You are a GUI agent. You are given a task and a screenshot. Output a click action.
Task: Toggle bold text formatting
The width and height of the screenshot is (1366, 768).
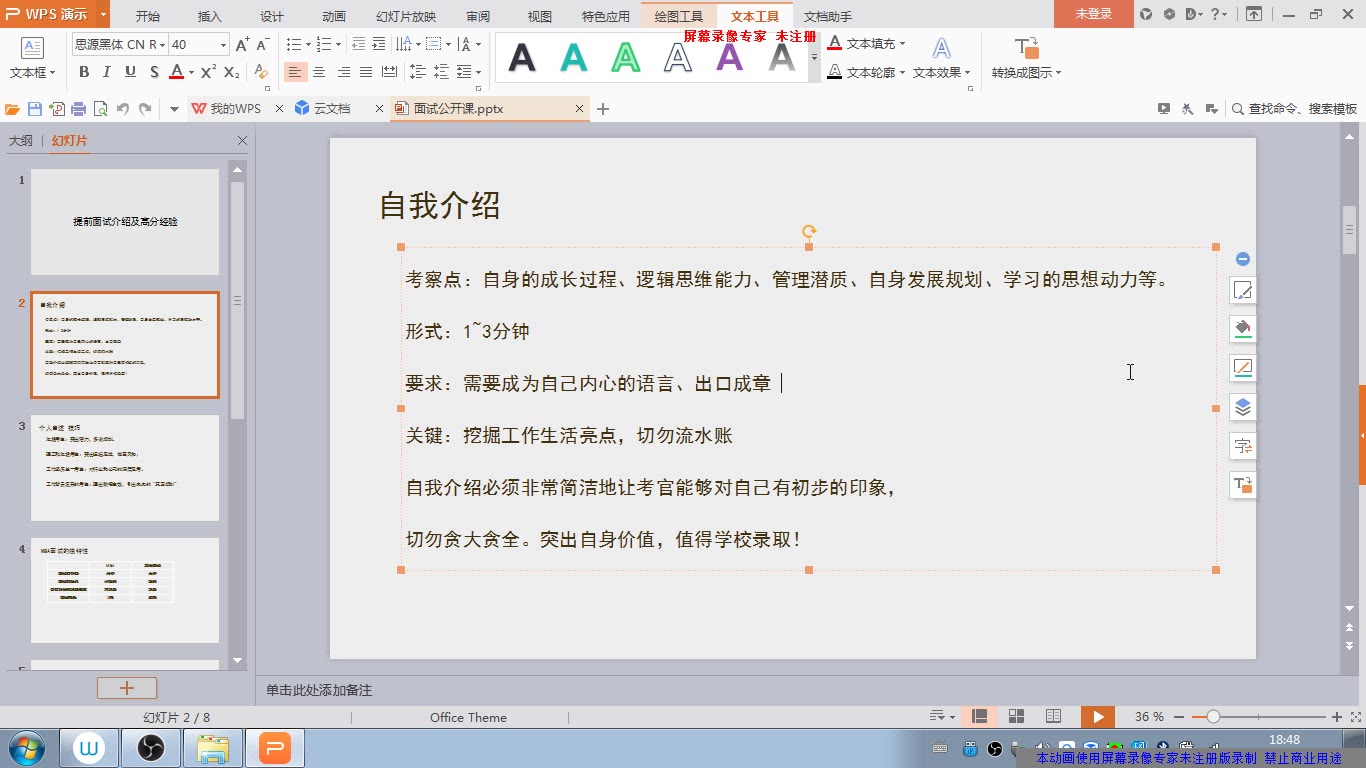[84, 72]
